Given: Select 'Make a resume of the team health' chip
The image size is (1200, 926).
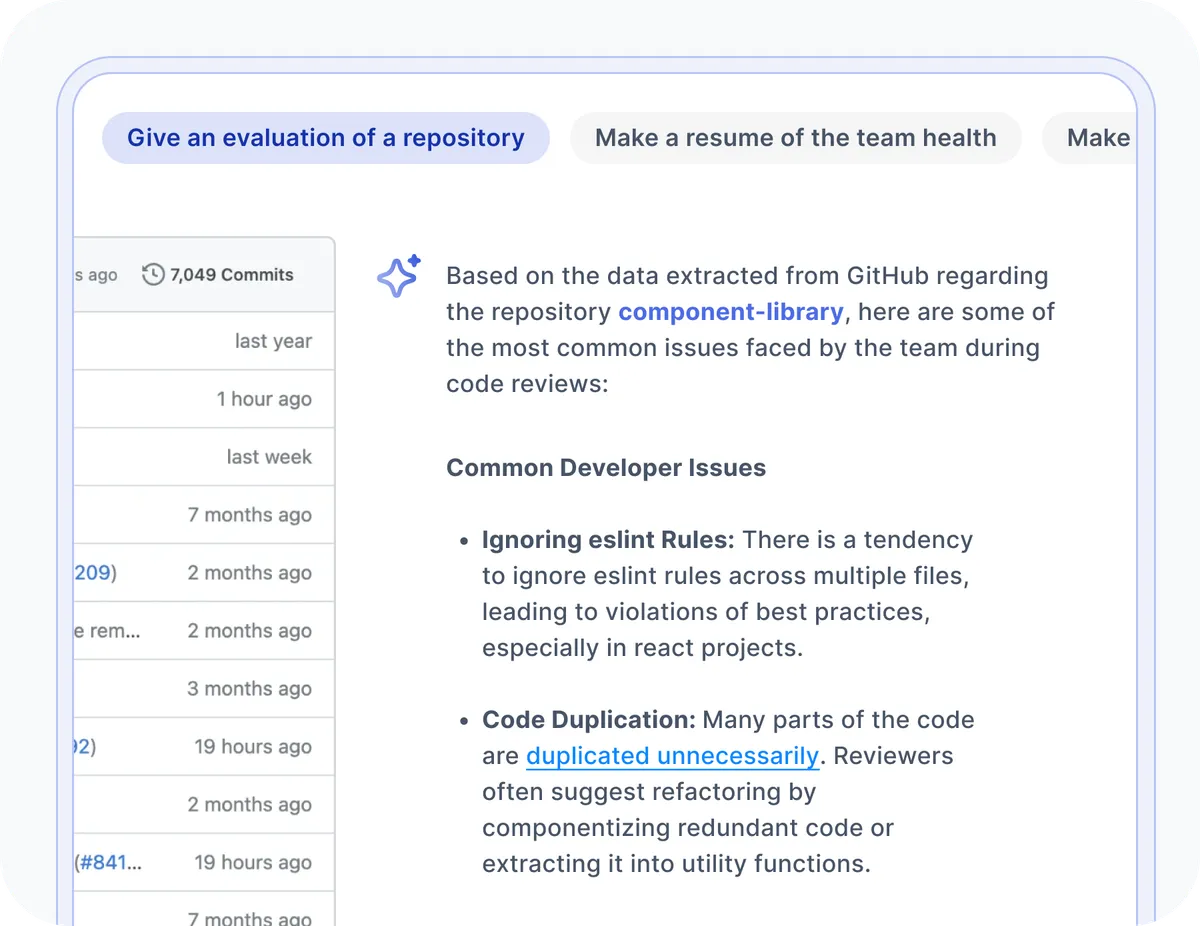Looking at the screenshot, I should pos(796,138).
